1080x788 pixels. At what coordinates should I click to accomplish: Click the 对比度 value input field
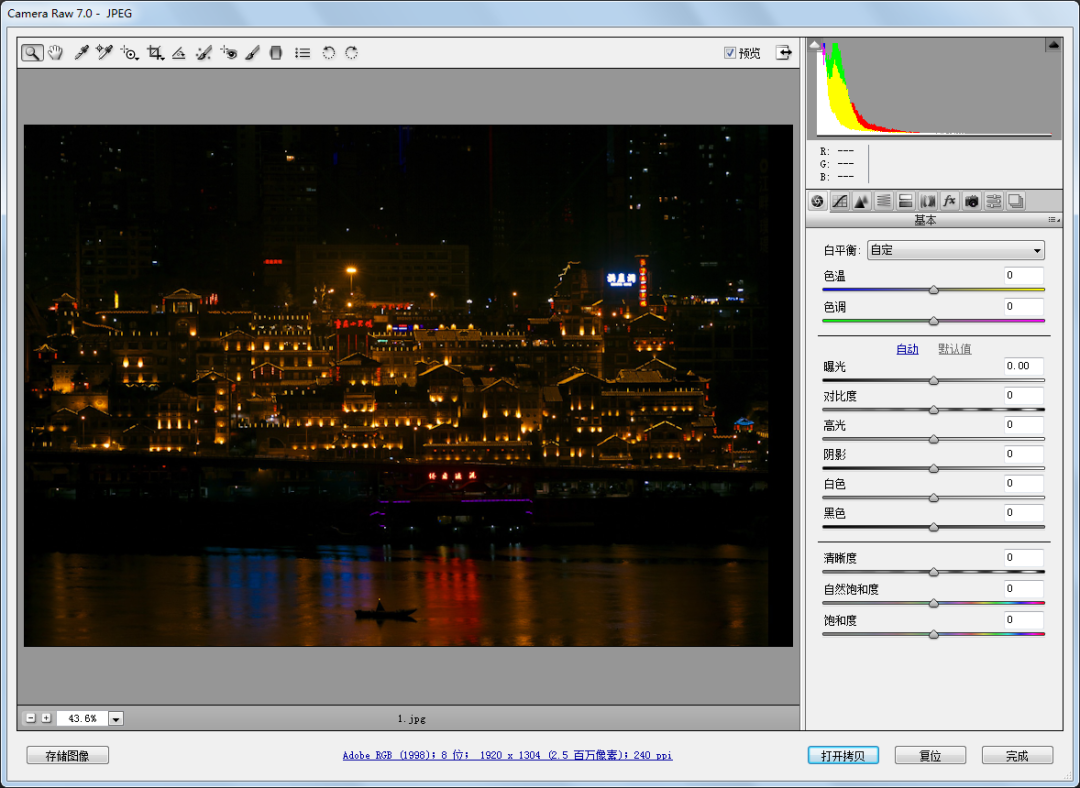pyautogui.click(x=1024, y=395)
